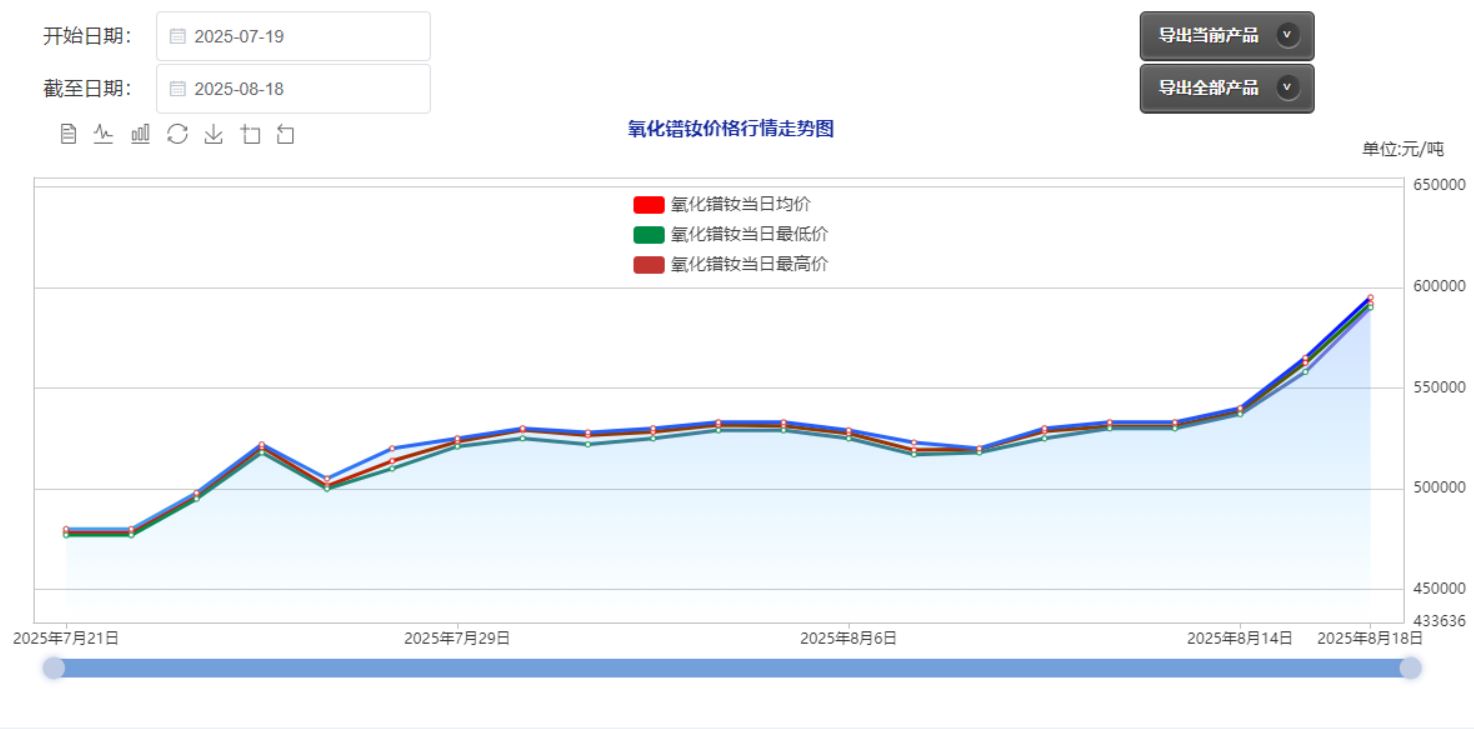The image size is (1474, 729).
Task: Click the right handle of zoom slider
Action: pyautogui.click(x=1410, y=668)
